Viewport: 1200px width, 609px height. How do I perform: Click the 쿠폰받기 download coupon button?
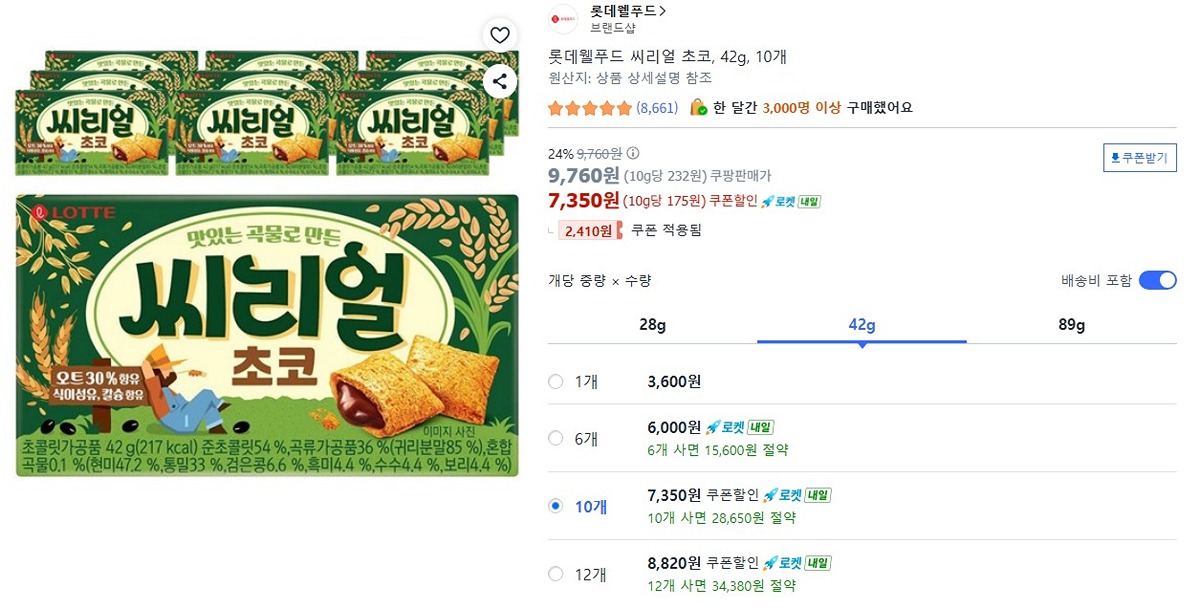(x=1140, y=158)
